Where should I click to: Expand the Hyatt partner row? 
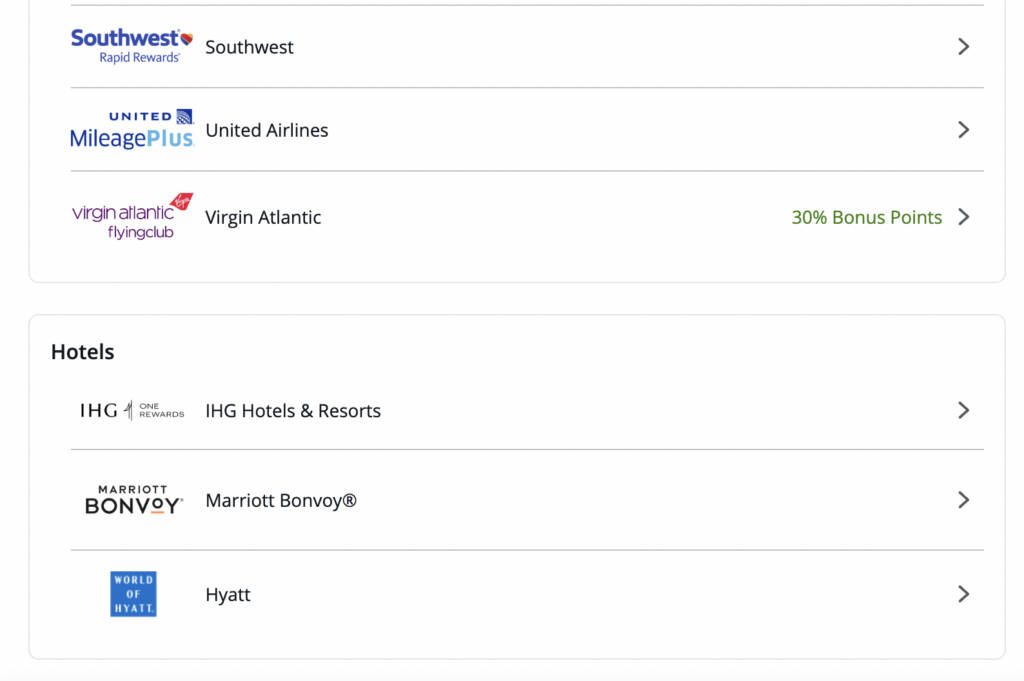(963, 594)
